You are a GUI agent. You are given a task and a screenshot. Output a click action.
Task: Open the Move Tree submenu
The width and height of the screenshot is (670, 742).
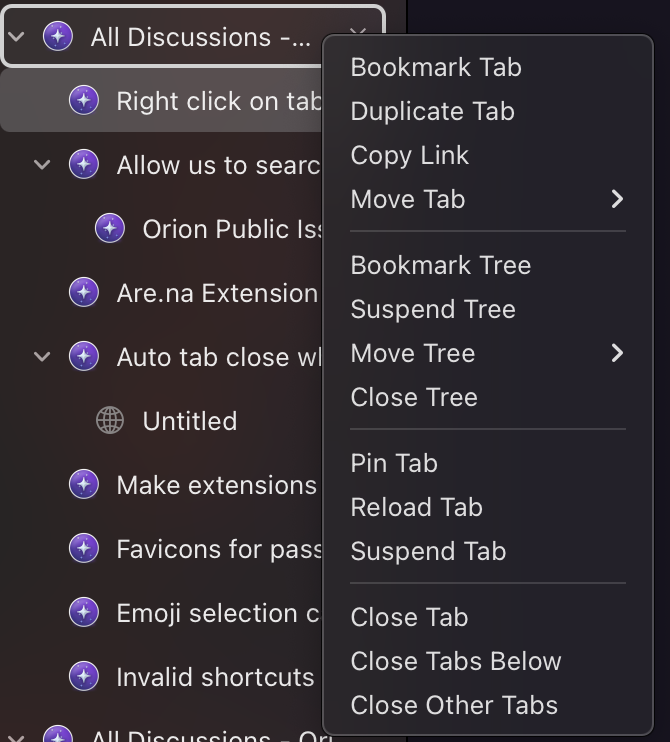click(x=487, y=353)
